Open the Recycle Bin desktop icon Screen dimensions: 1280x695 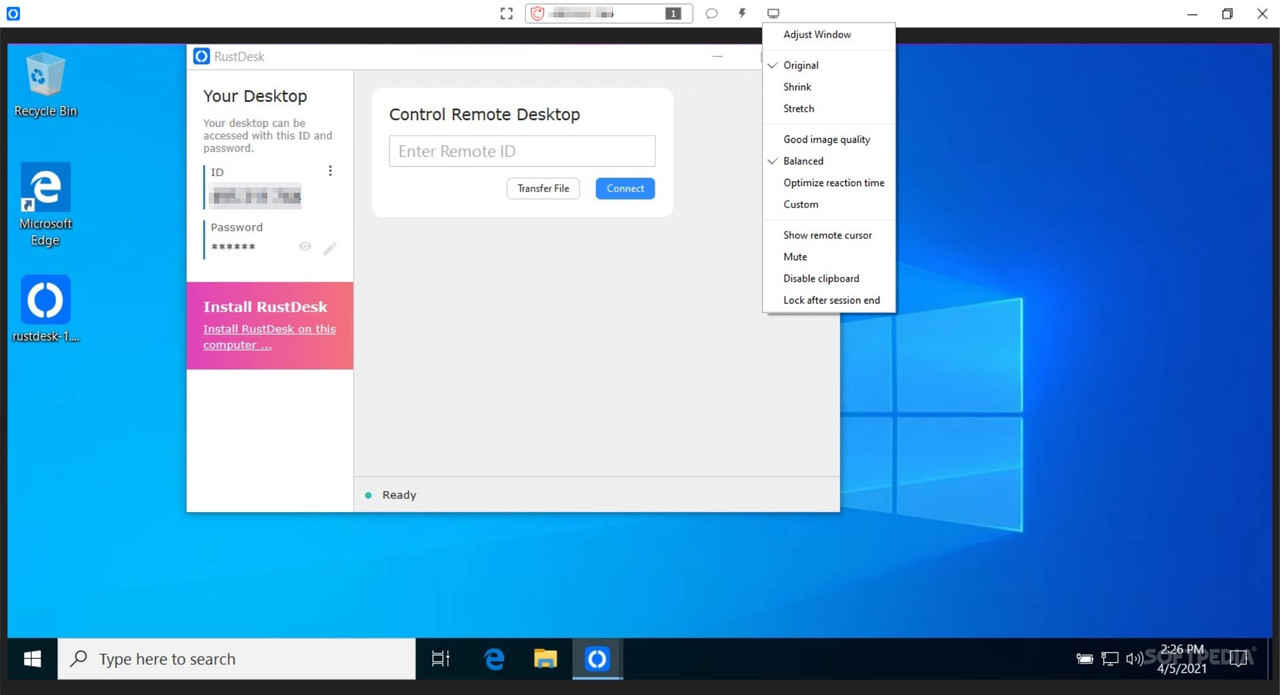pos(45,86)
